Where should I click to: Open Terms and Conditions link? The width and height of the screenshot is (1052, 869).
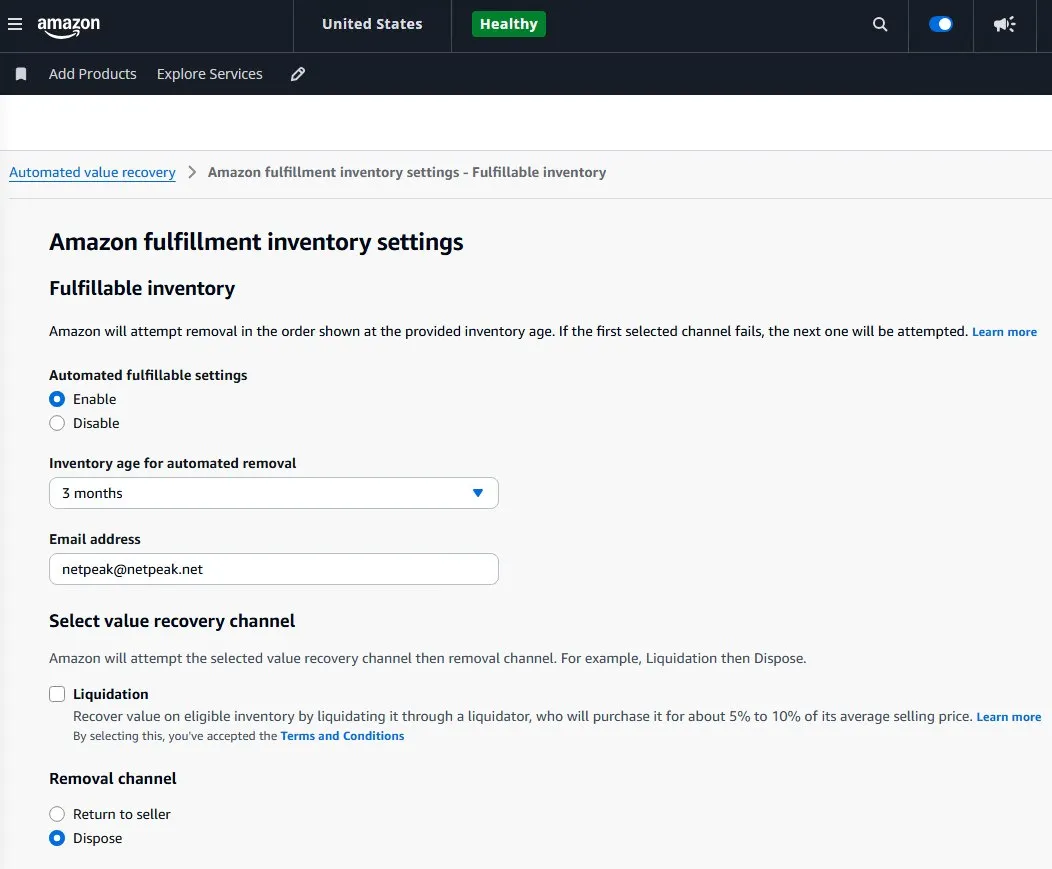(342, 736)
